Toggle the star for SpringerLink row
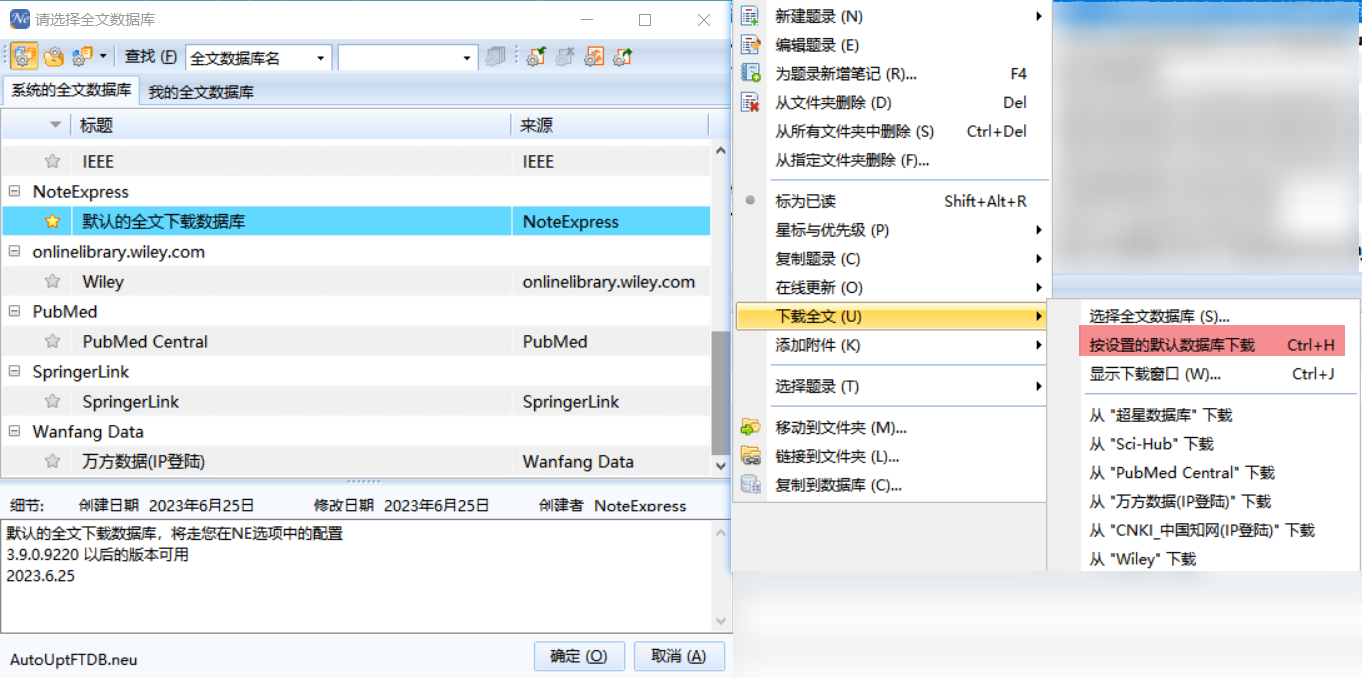The height and width of the screenshot is (678, 1362). click(53, 401)
